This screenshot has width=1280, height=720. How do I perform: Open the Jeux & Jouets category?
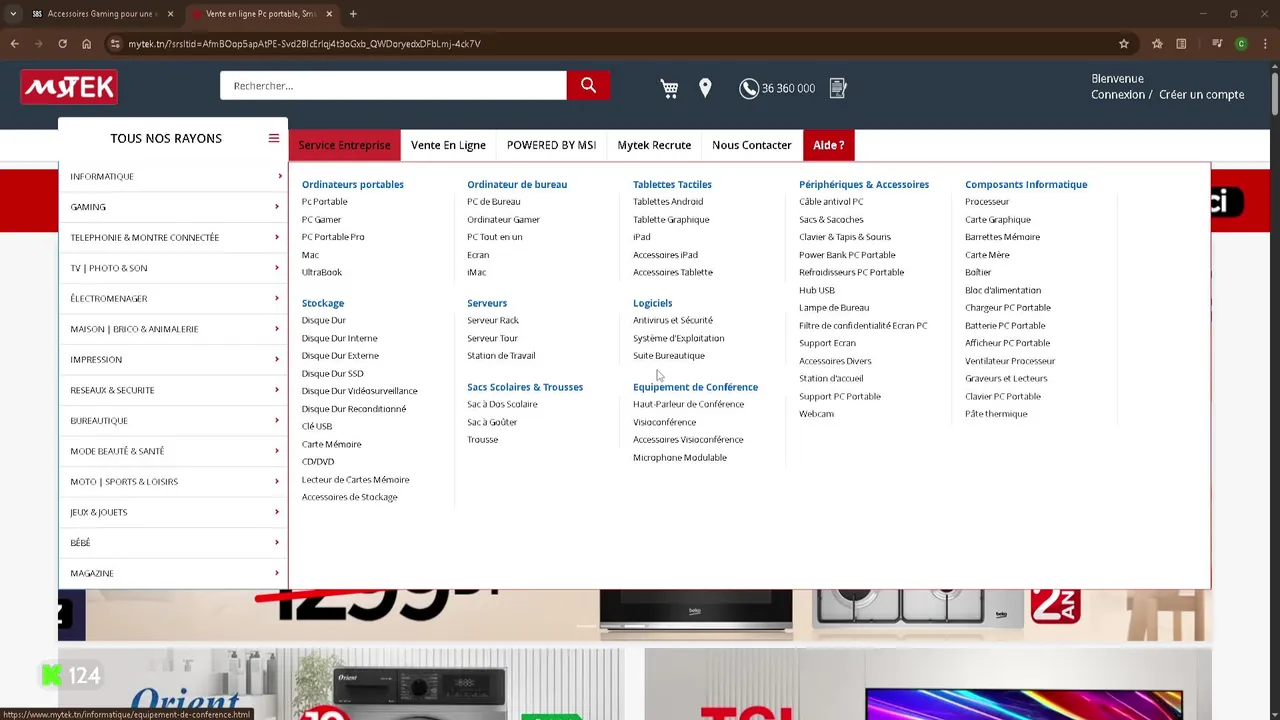tap(173, 512)
